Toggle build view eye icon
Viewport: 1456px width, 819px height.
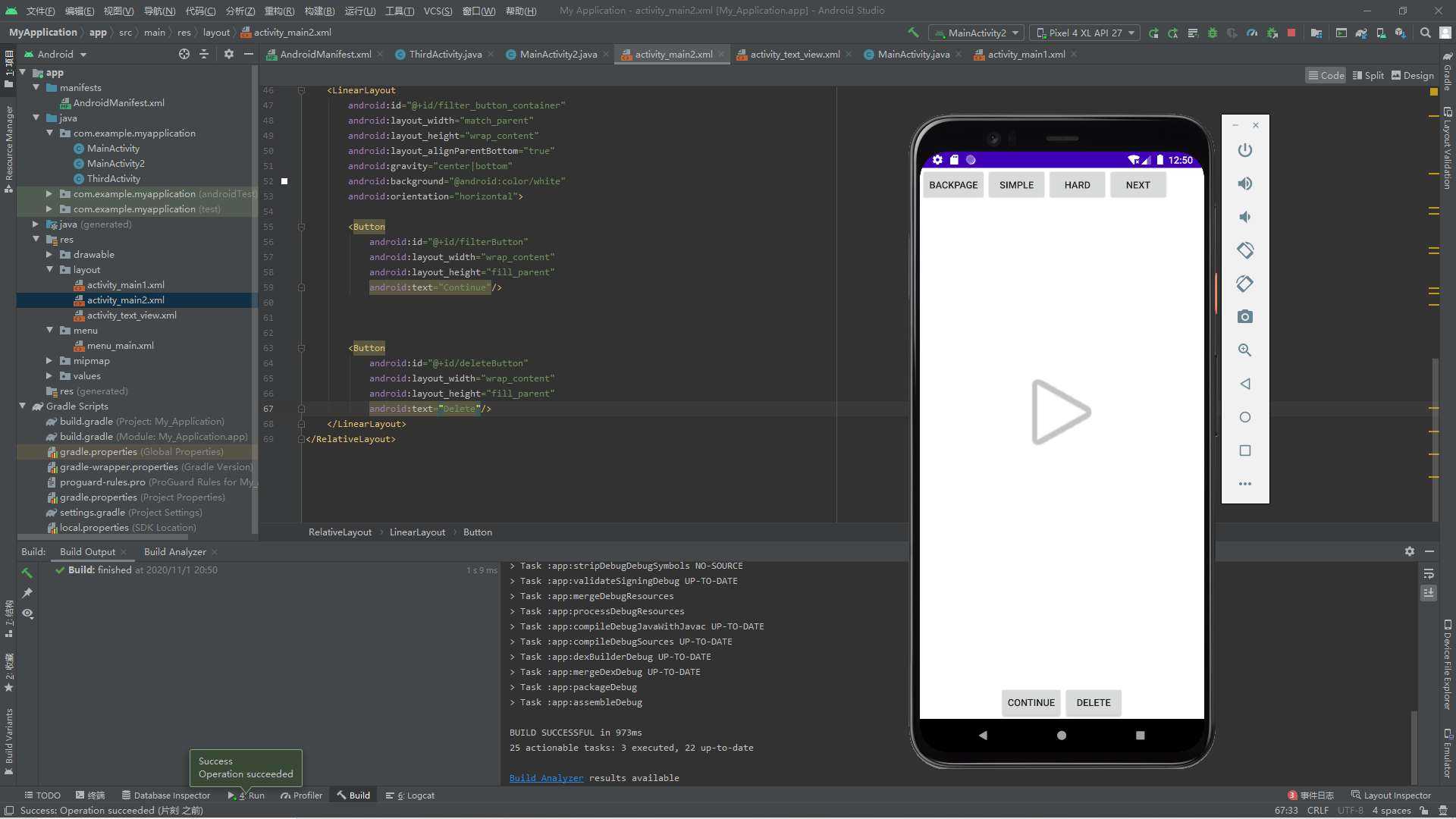pos(27,613)
